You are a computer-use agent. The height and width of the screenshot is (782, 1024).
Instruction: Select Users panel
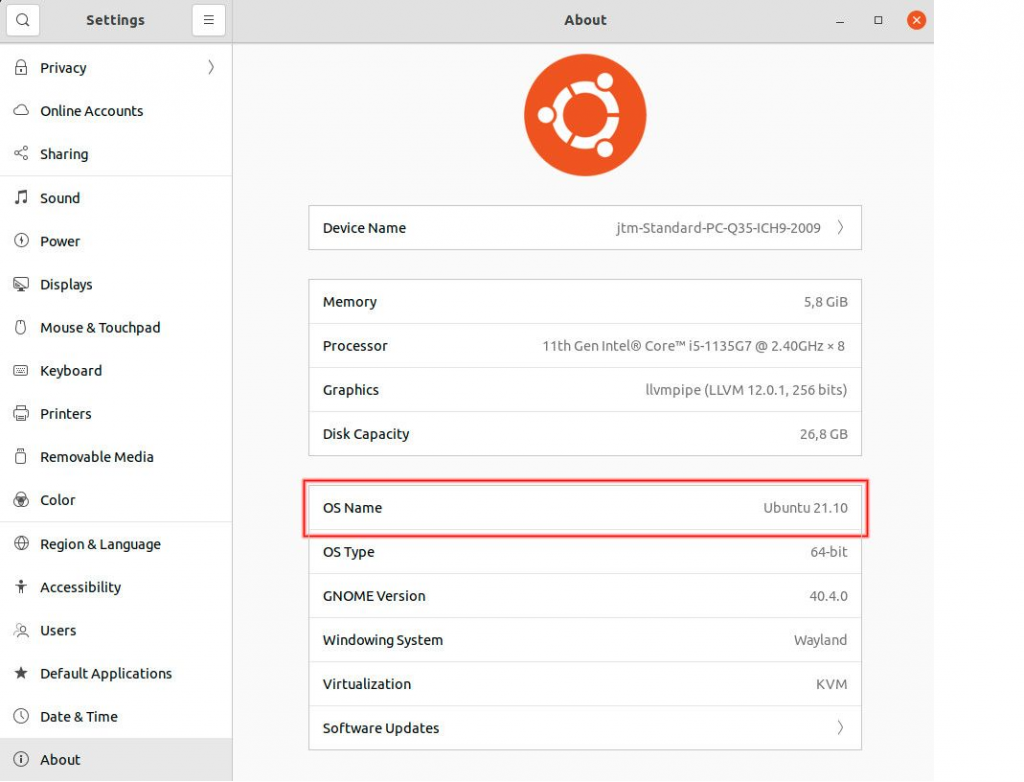pyautogui.click(x=116, y=630)
